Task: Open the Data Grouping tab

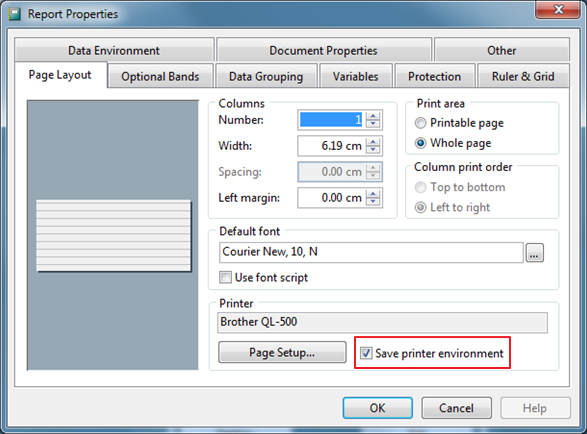Action: [266, 76]
